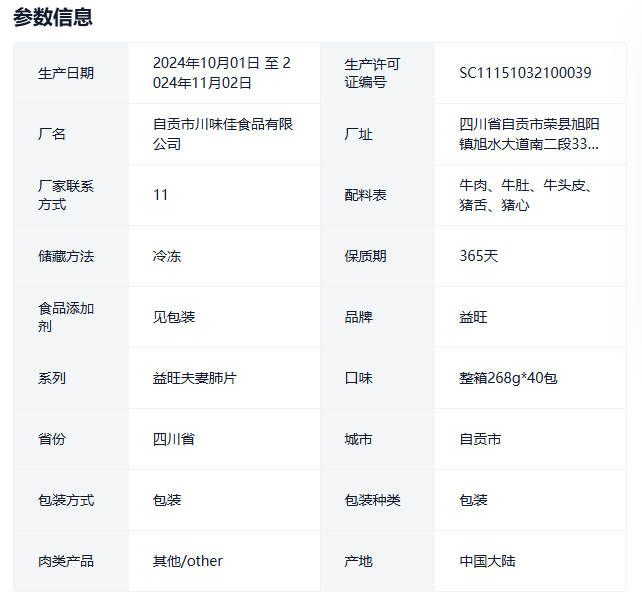Click license number SC11151032100039
Screen dimensions: 642x602
(x=525, y=73)
